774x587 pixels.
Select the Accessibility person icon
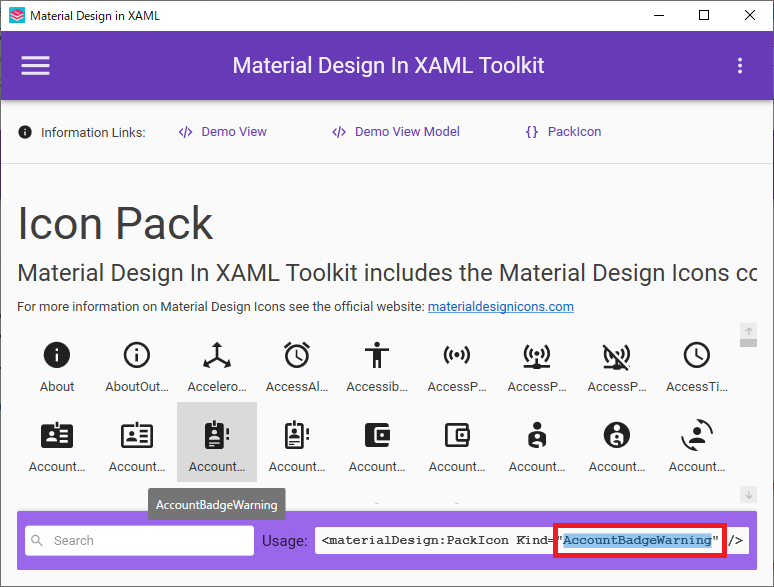point(377,355)
